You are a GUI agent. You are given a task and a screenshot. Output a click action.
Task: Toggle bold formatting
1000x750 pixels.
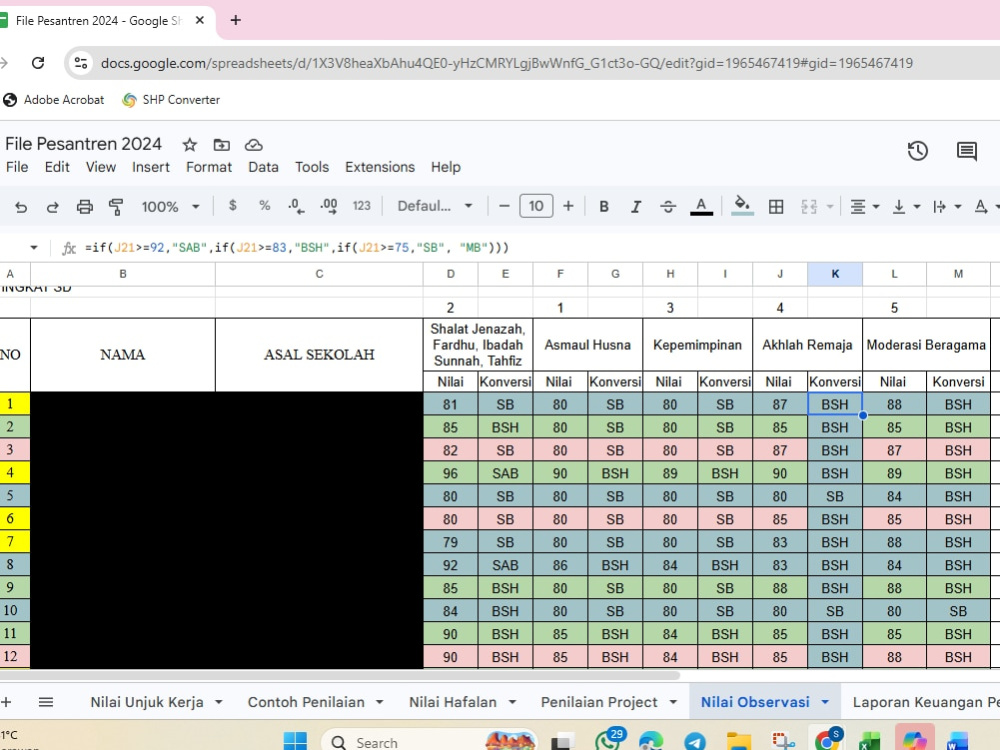pos(604,207)
